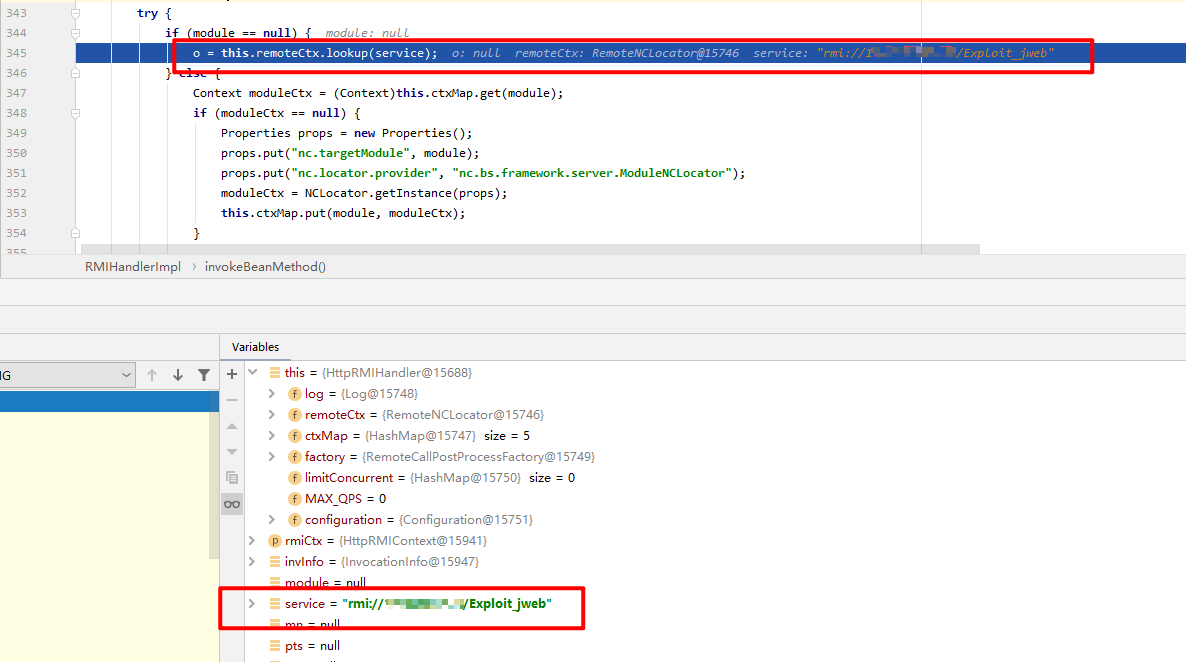The image size is (1186, 662).
Task: Open the thread selector dropdown
Action: point(126,375)
